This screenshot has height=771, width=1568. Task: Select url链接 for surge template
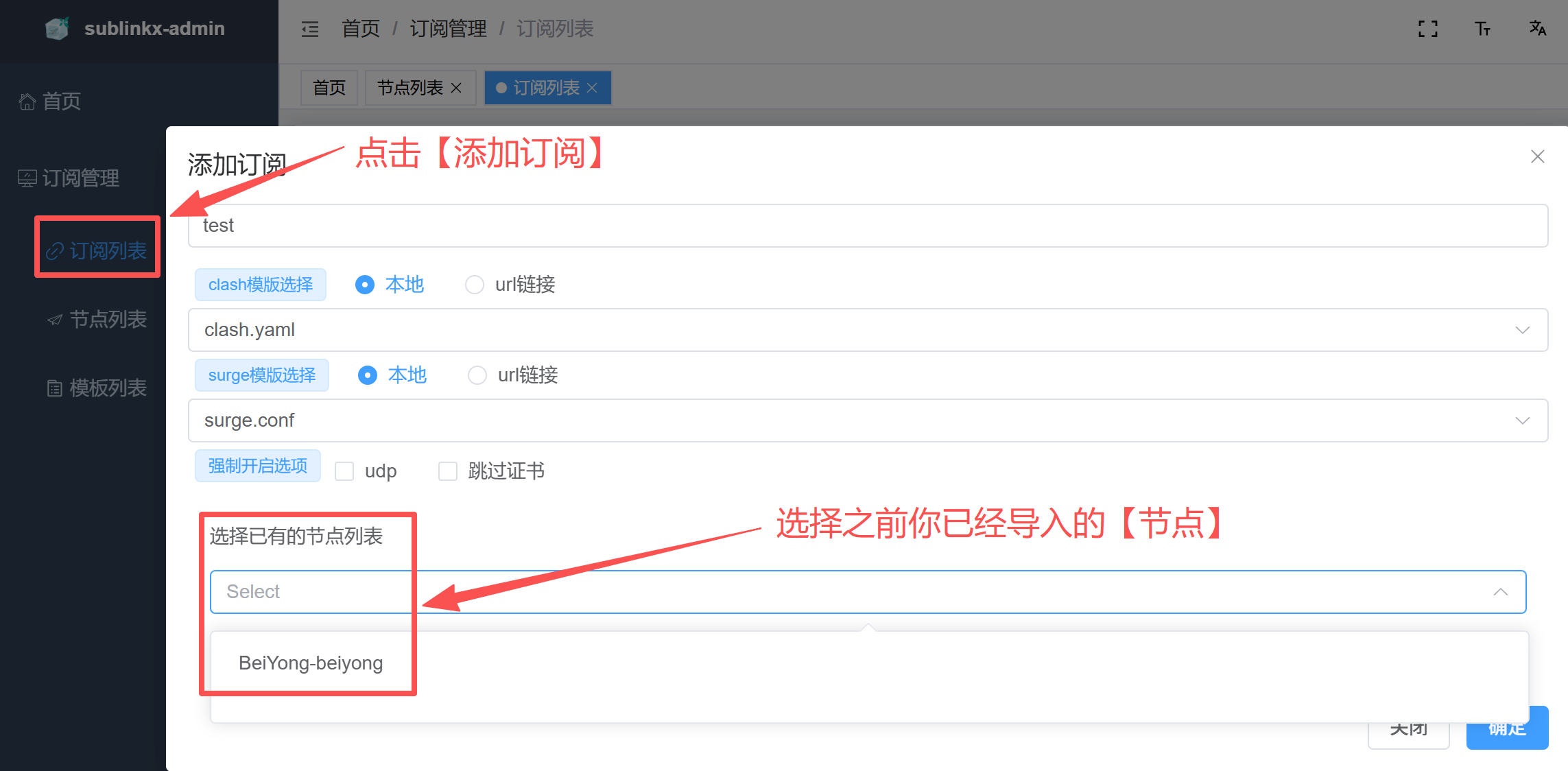pyautogui.click(x=477, y=375)
